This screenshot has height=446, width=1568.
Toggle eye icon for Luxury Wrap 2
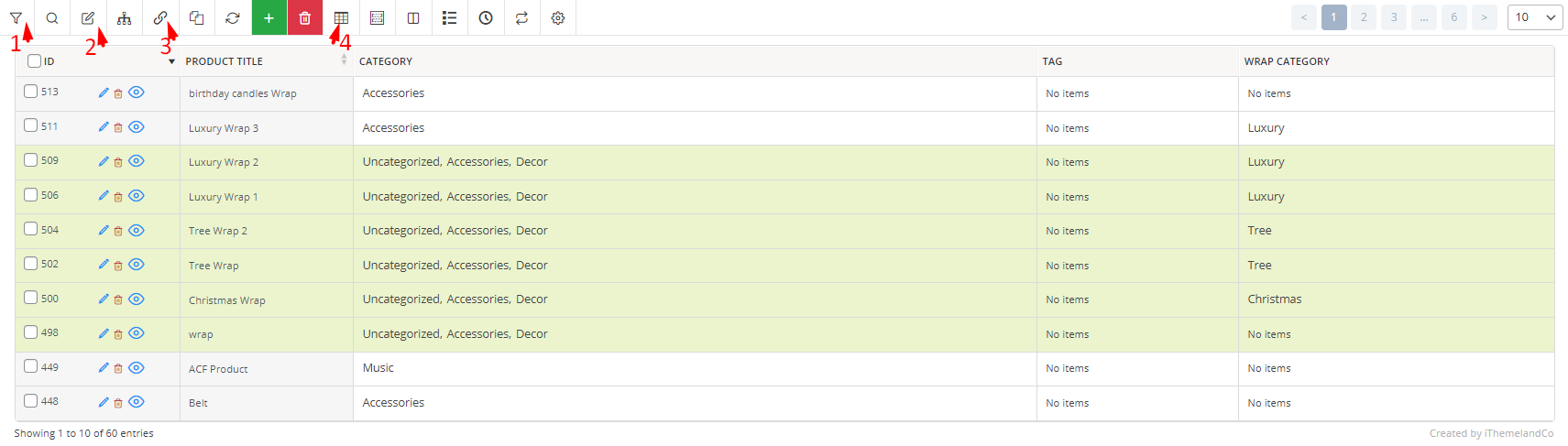137,161
